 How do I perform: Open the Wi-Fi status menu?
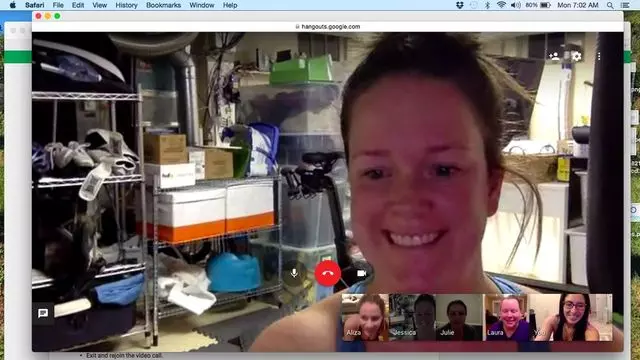(501, 5)
